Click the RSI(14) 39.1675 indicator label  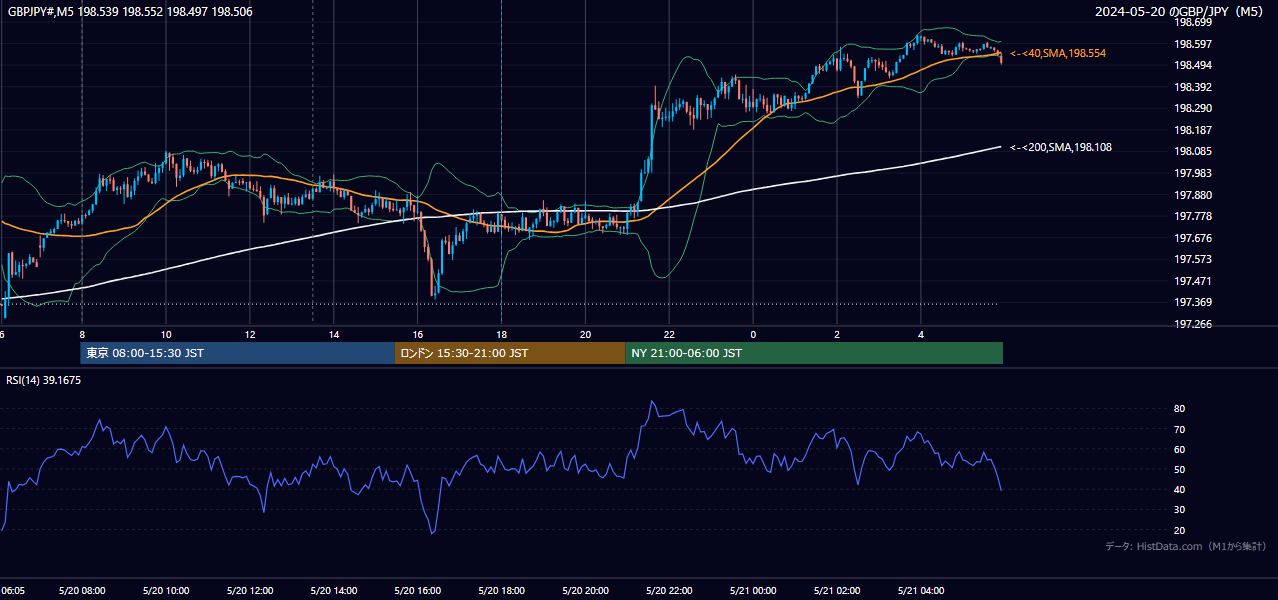pyautogui.click(x=44, y=380)
